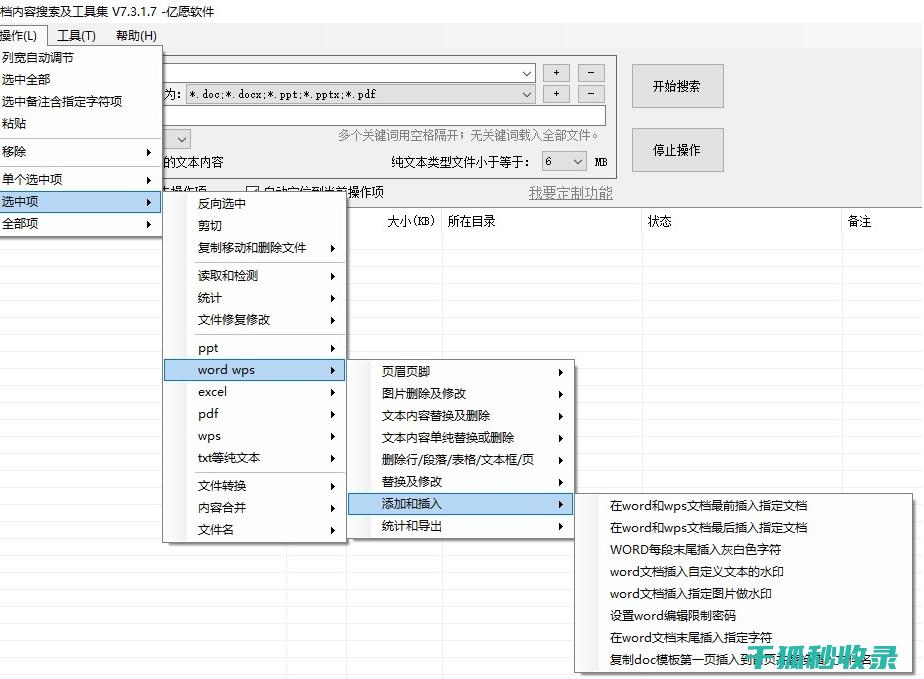This screenshot has width=924, height=679.
Task: Choose 反向选中 in submenu
Action: coord(255,204)
